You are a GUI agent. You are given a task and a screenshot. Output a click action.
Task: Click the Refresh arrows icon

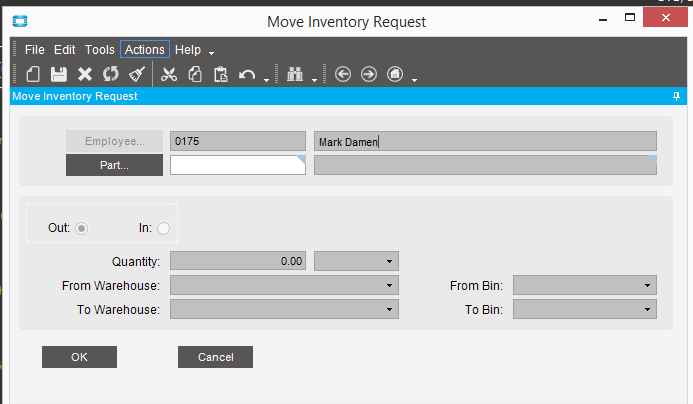110,74
